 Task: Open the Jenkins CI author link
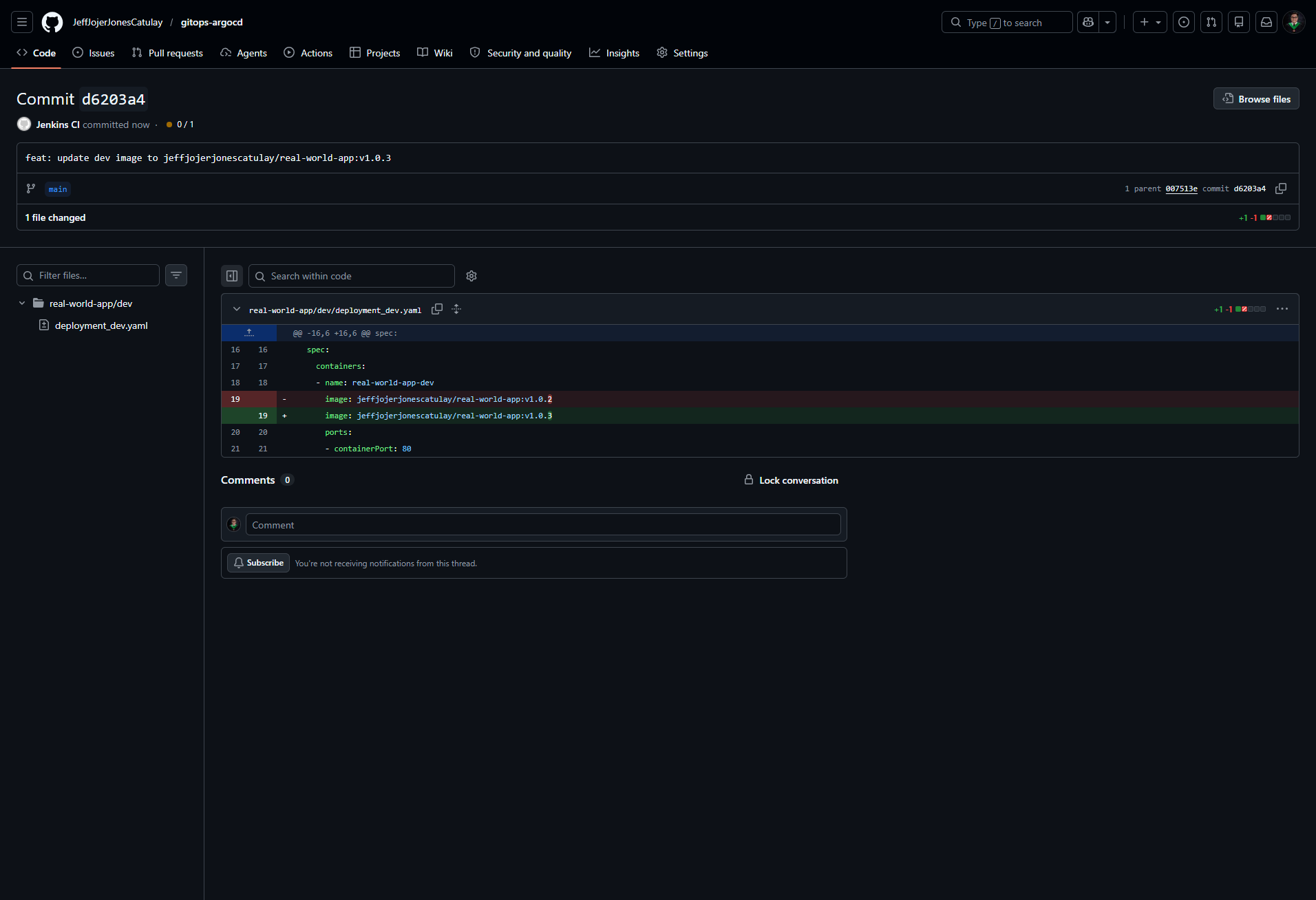pyautogui.click(x=58, y=125)
